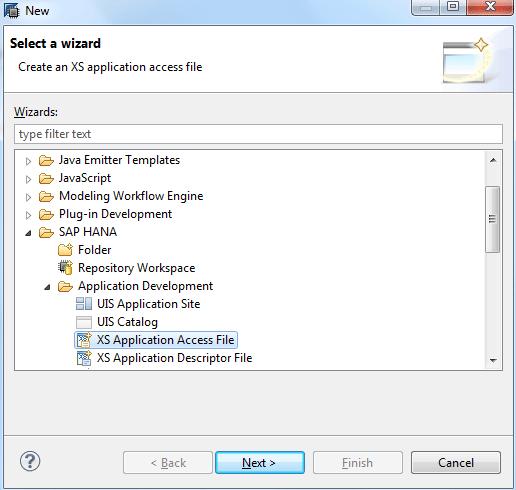
Task: Click the Plug-in Development folder icon
Action: pos(46,215)
